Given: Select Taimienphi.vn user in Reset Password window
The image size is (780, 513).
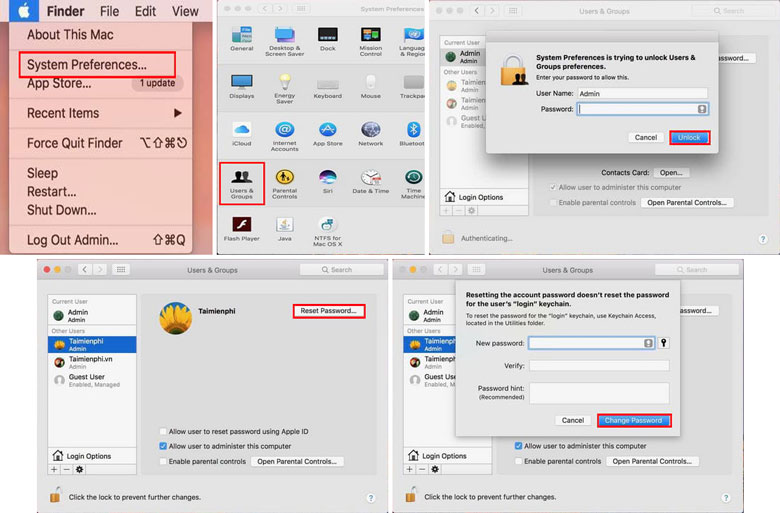Looking at the screenshot, I should click(x=92, y=362).
